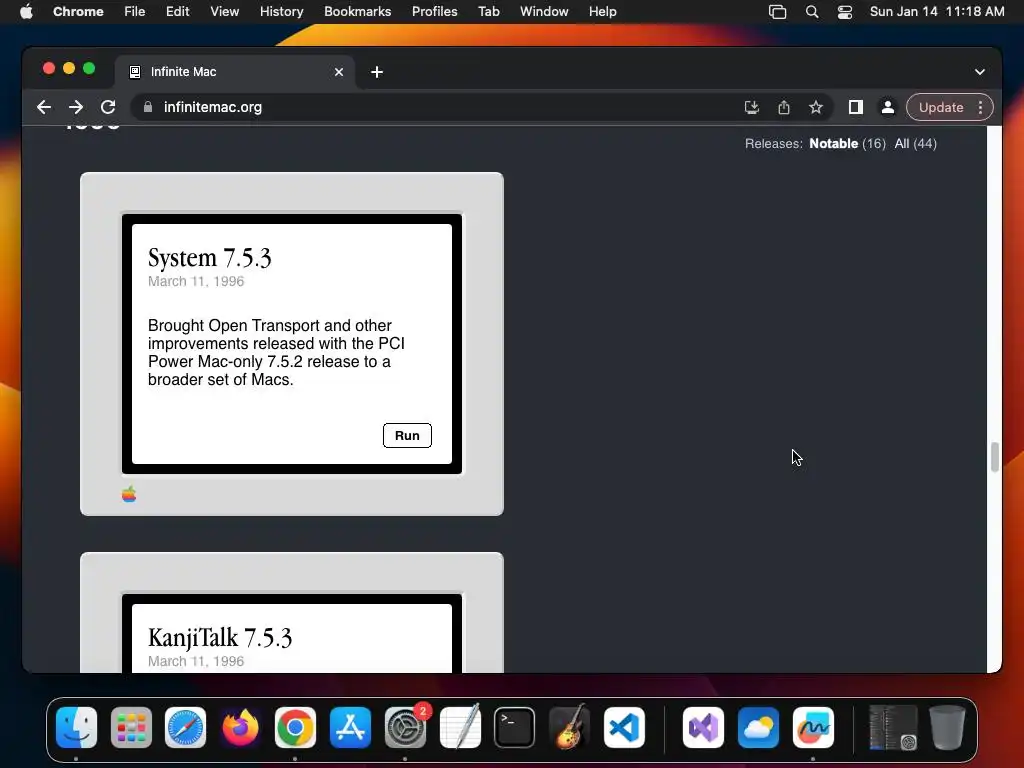1024x768 pixels.
Task: Bookmark this tab with the star icon
Action: click(x=816, y=107)
